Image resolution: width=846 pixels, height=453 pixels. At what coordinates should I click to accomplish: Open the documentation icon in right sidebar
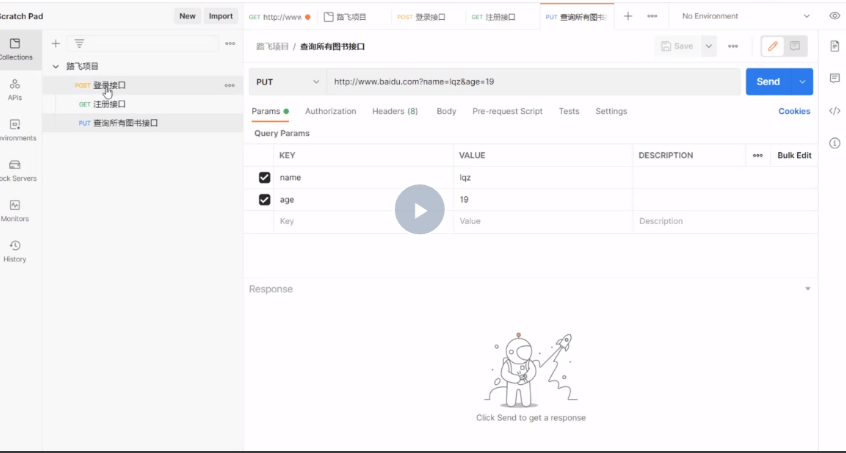tap(835, 46)
